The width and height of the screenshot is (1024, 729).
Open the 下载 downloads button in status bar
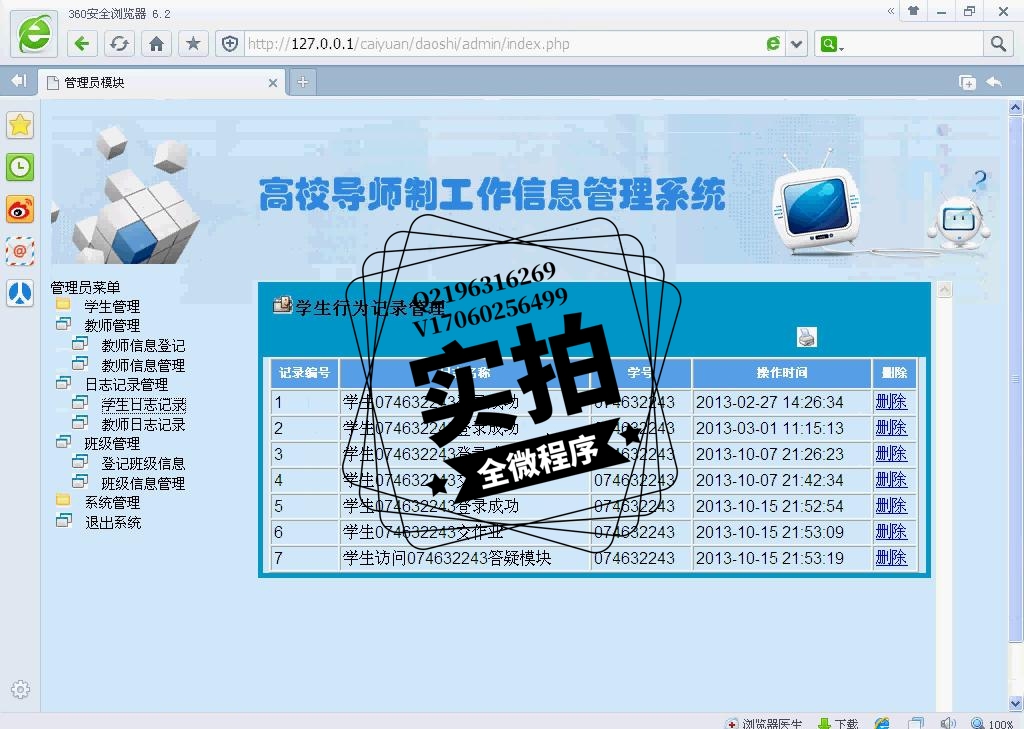pyautogui.click(x=839, y=723)
